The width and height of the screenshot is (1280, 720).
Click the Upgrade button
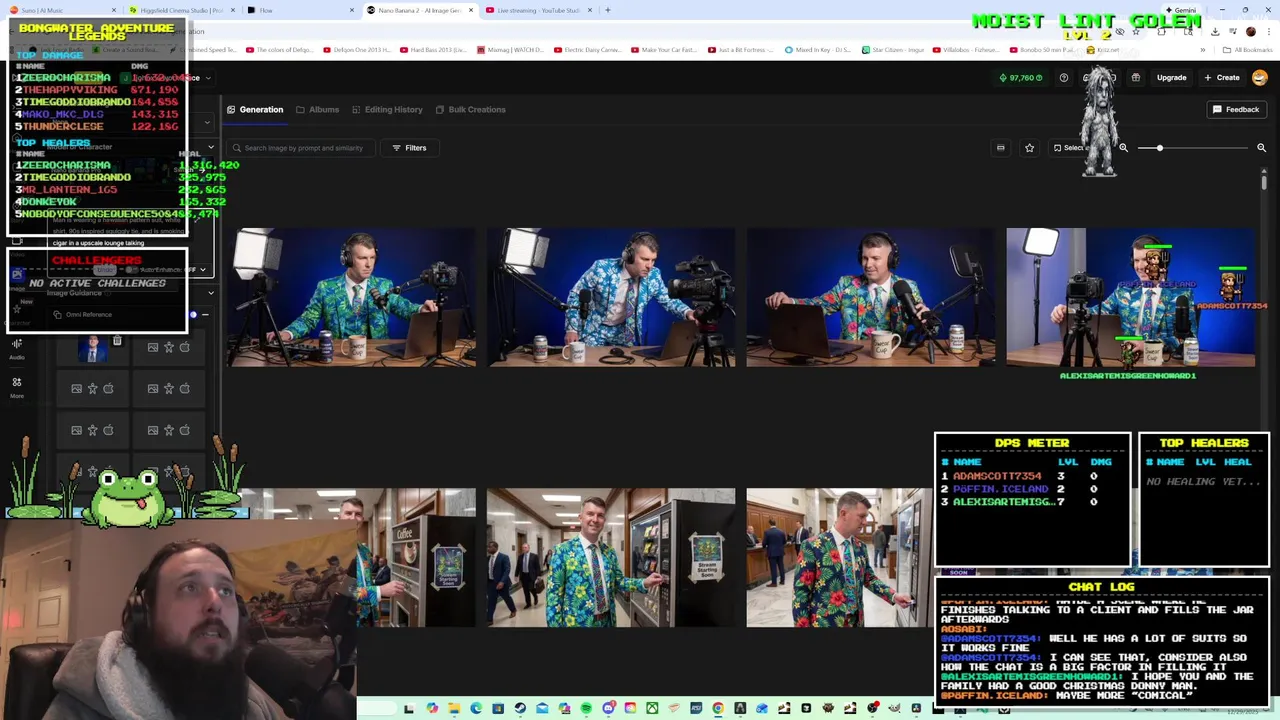[x=1171, y=78]
